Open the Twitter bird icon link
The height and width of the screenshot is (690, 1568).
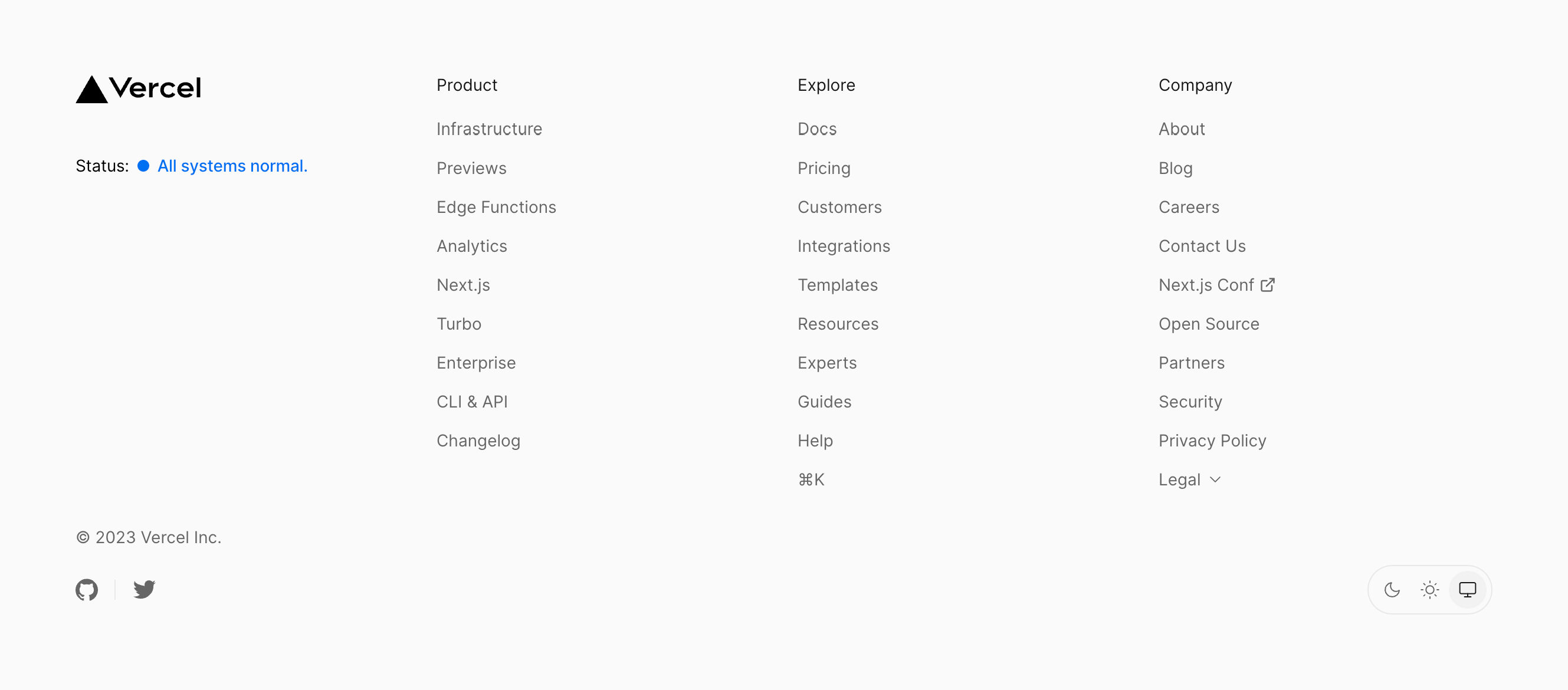[145, 589]
